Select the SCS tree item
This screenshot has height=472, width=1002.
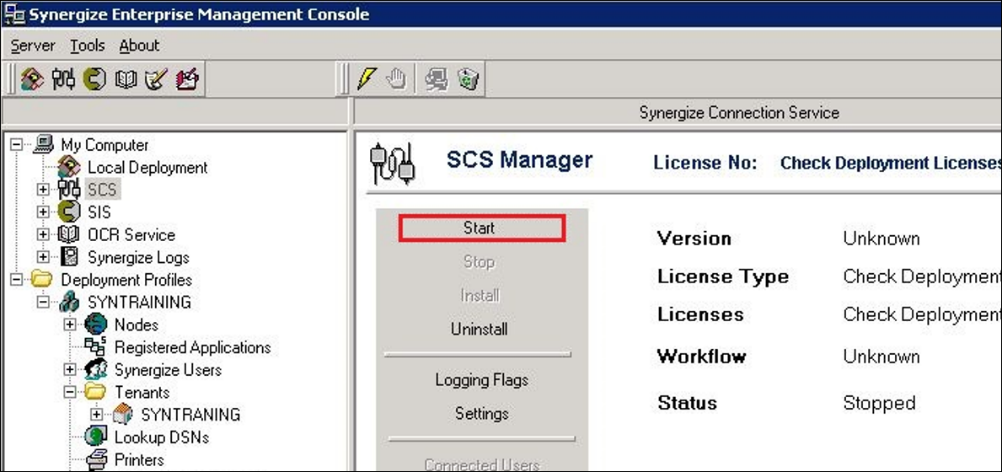click(102, 190)
